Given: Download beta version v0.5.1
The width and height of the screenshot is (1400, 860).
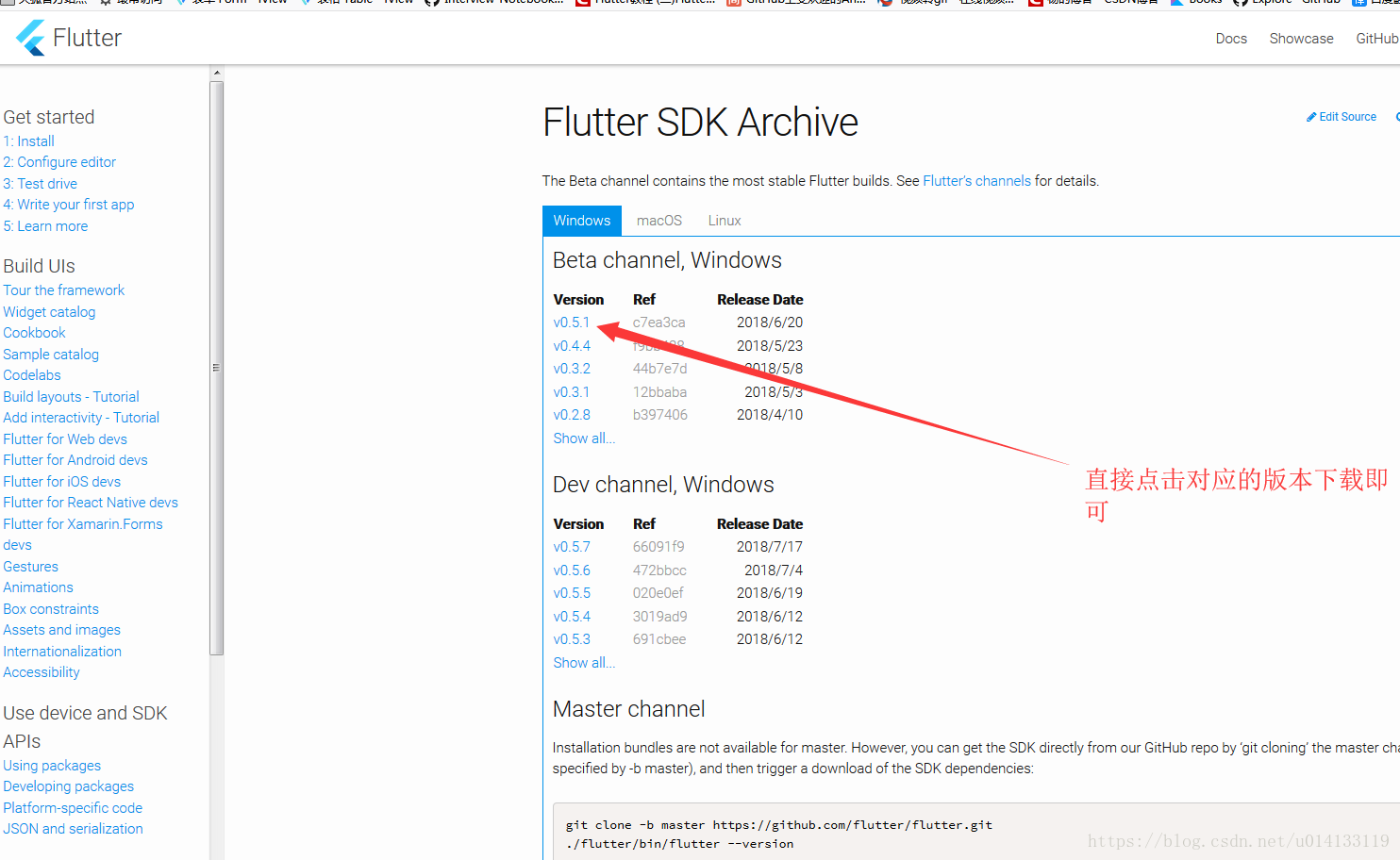Looking at the screenshot, I should [x=572, y=322].
